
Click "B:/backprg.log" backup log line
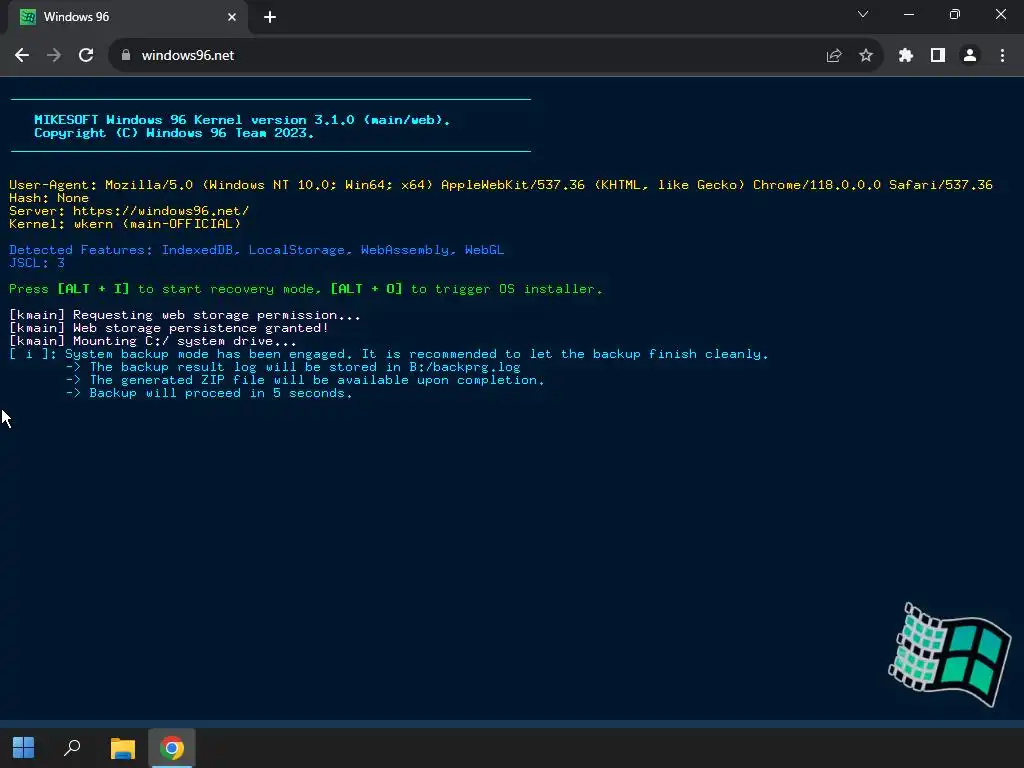(x=293, y=367)
